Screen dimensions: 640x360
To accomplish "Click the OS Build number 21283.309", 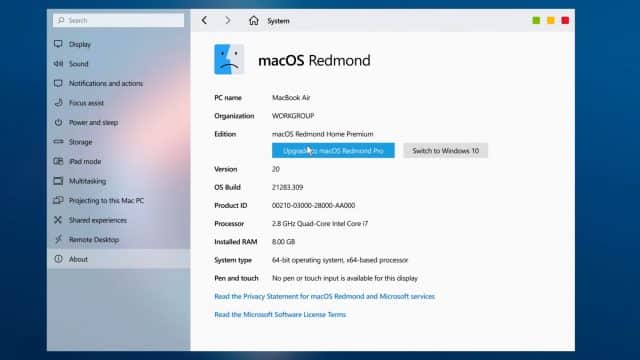I will coord(287,187).
